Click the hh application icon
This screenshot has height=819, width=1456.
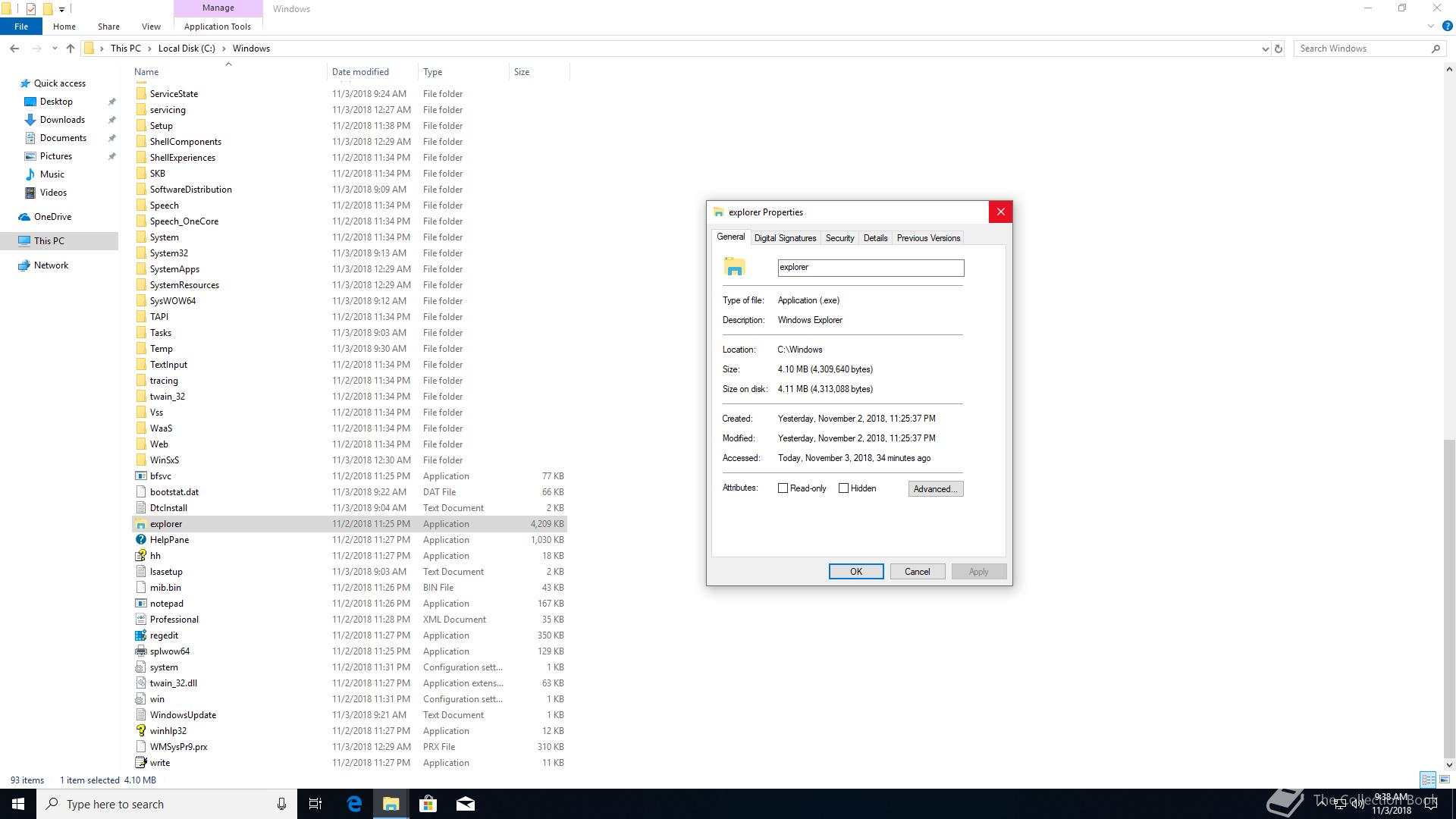click(x=140, y=556)
